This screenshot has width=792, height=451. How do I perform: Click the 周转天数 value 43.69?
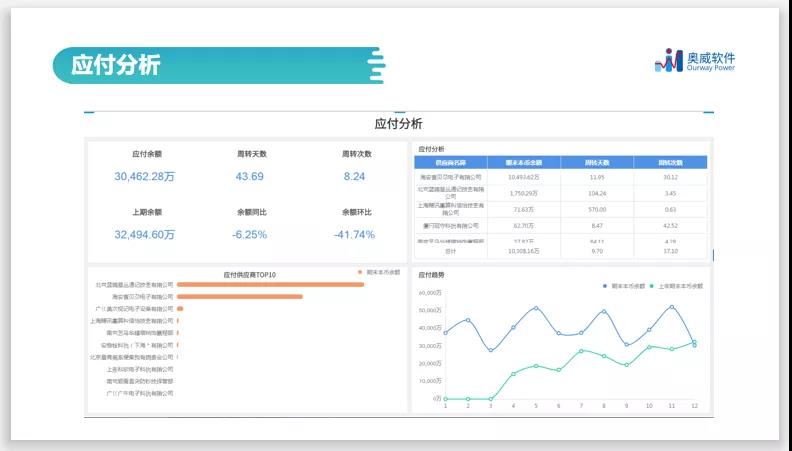pyautogui.click(x=250, y=176)
